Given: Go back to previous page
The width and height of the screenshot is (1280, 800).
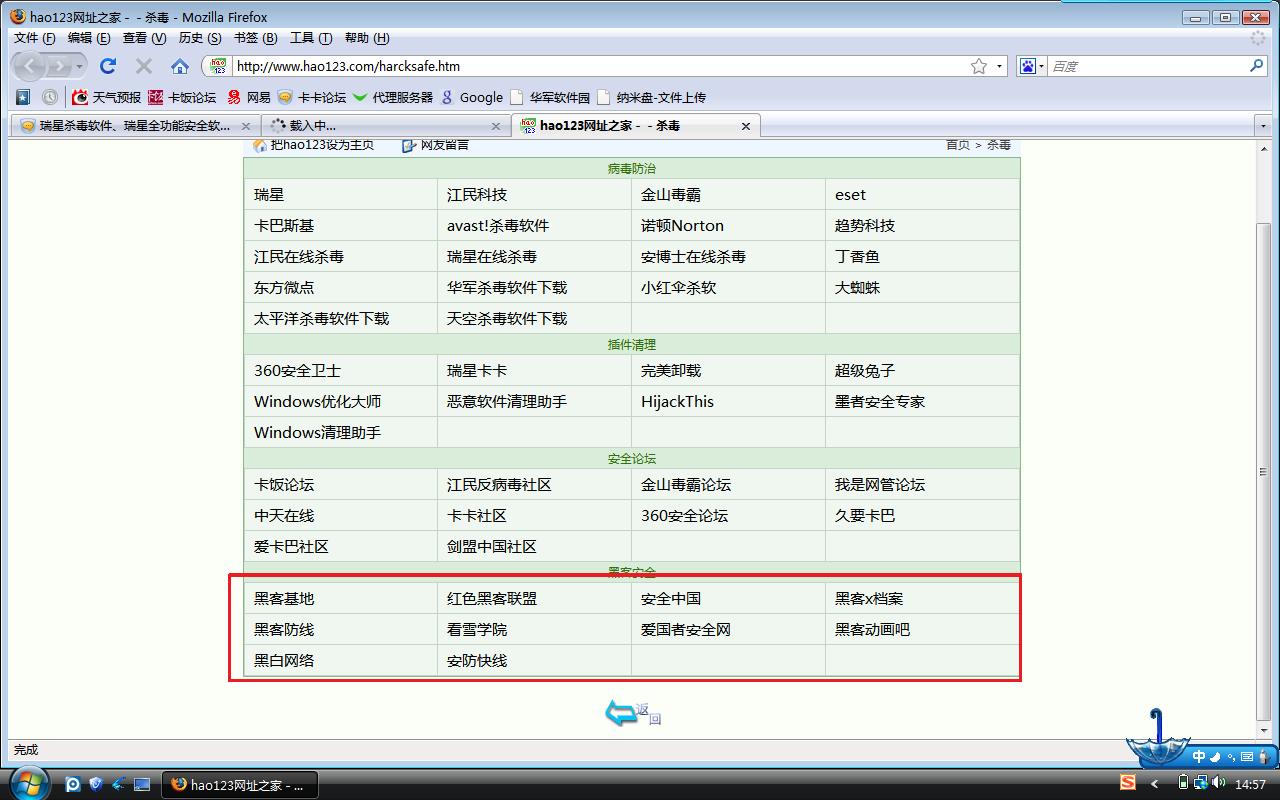Looking at the screenshot, I should coord(31,66).
